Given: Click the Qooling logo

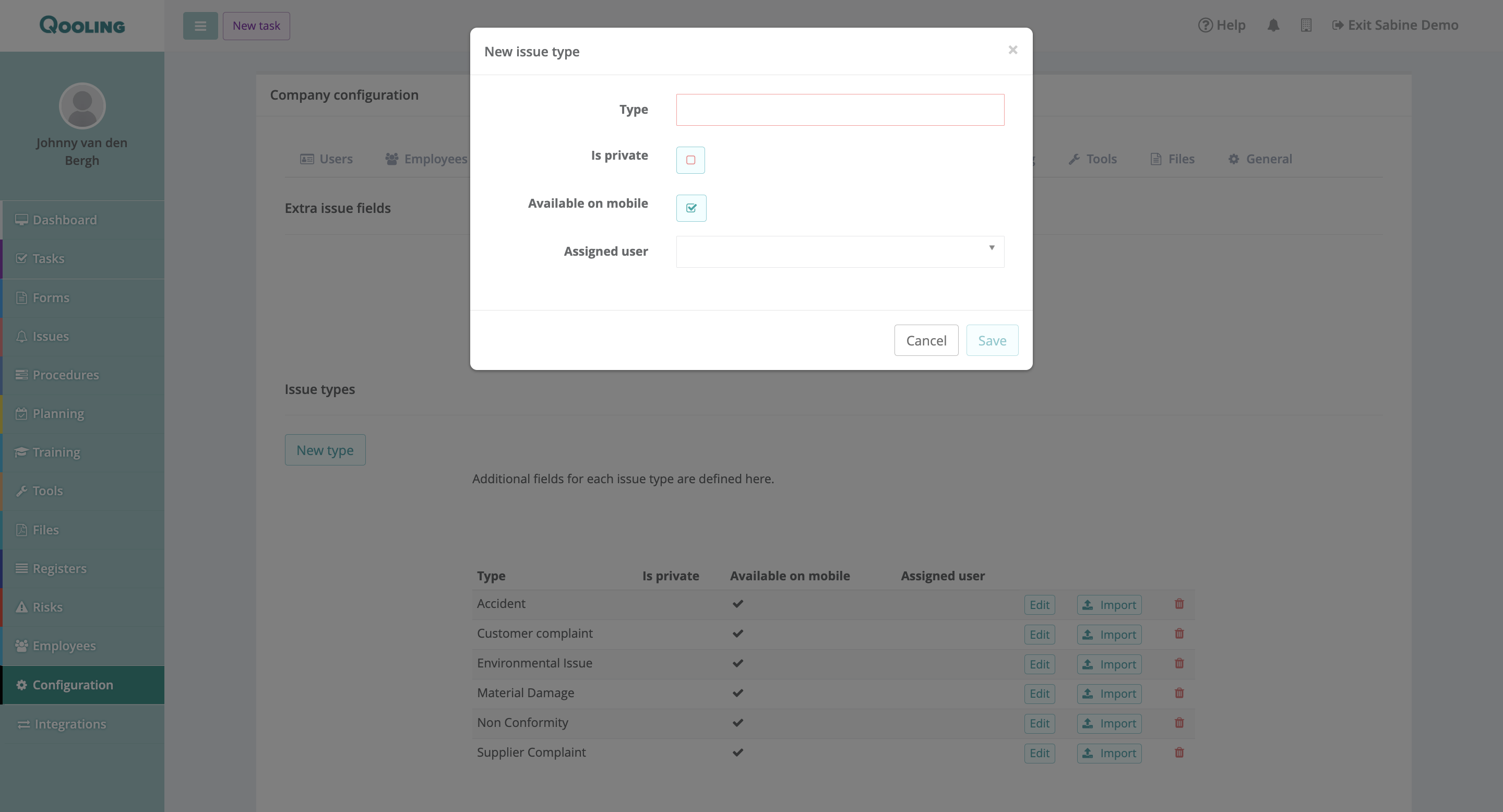Looking at the screenshot, I should click(82, 25).
